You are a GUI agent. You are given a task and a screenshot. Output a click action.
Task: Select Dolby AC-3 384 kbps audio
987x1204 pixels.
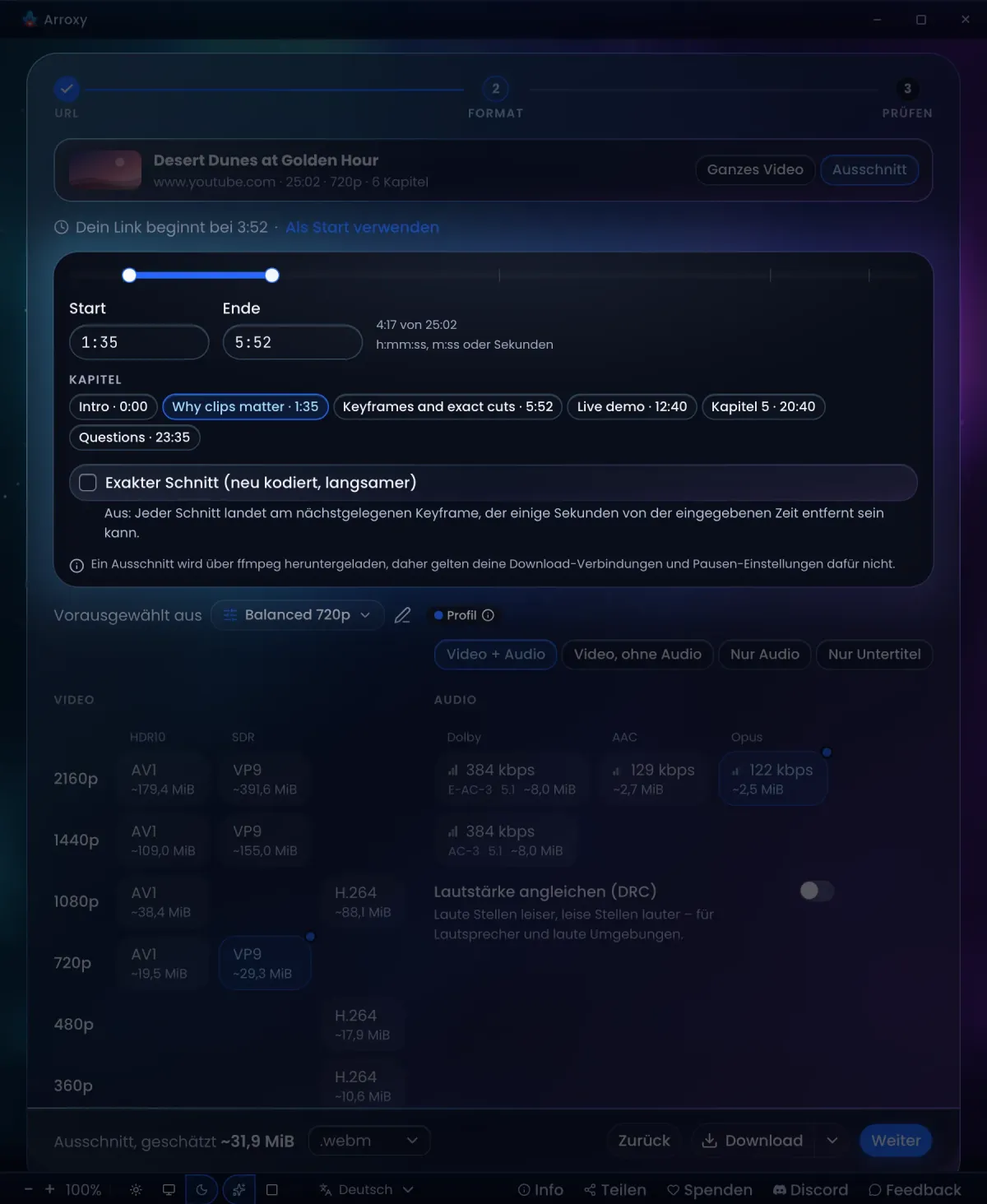(x=506, y=840)
